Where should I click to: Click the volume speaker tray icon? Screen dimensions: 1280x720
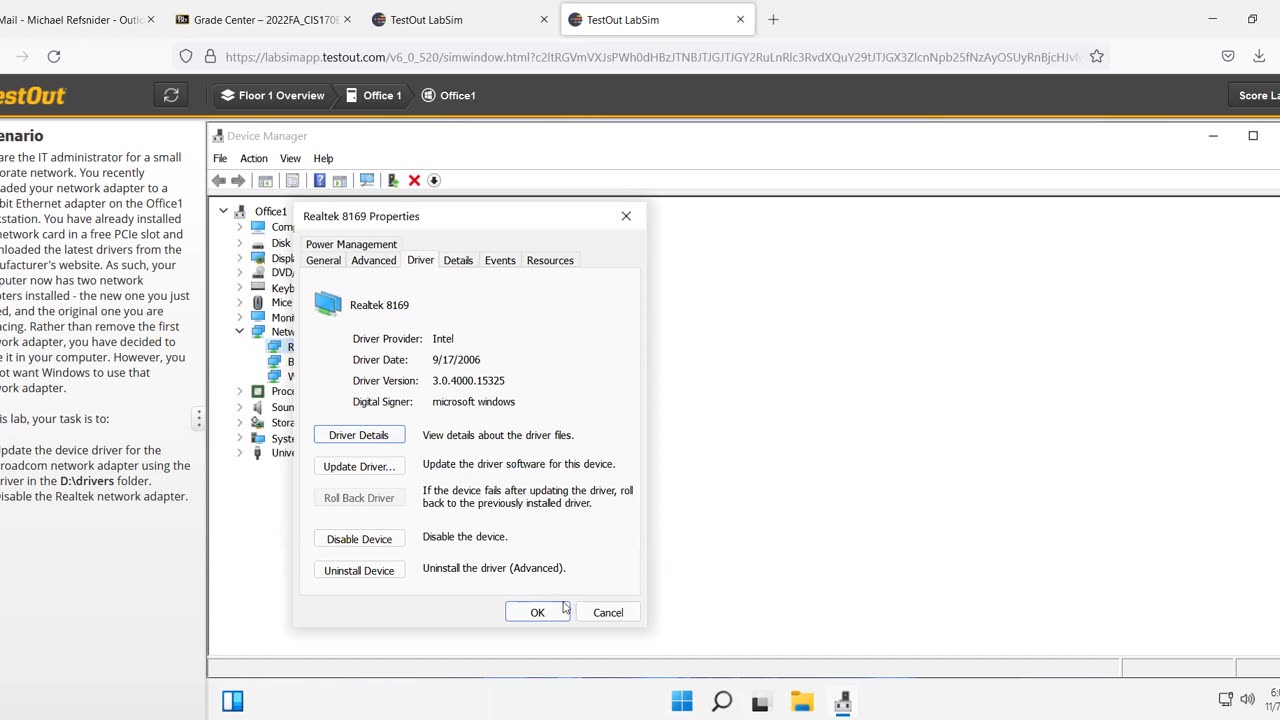pos(1247,699)
